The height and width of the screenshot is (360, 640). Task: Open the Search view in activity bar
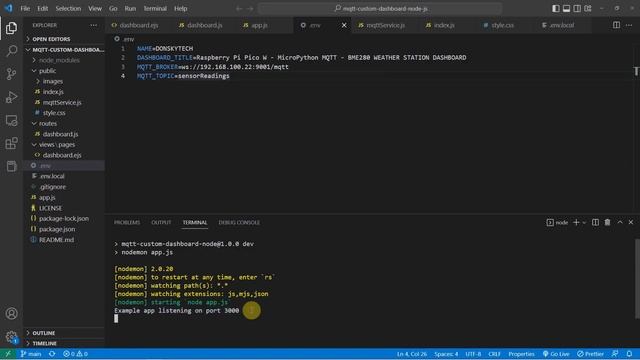pos(11,51)
